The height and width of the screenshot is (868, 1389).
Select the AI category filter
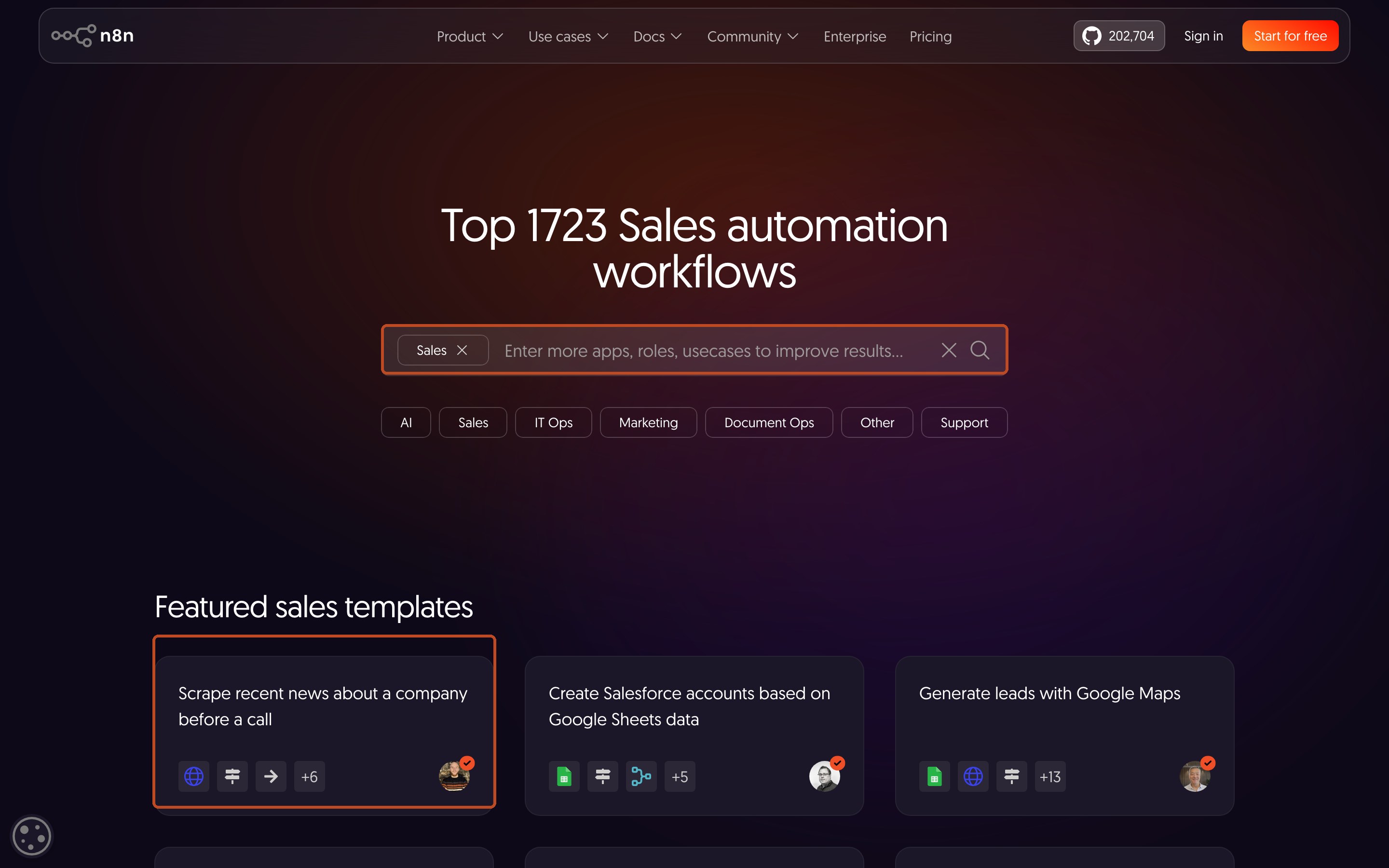coord(406,422)
